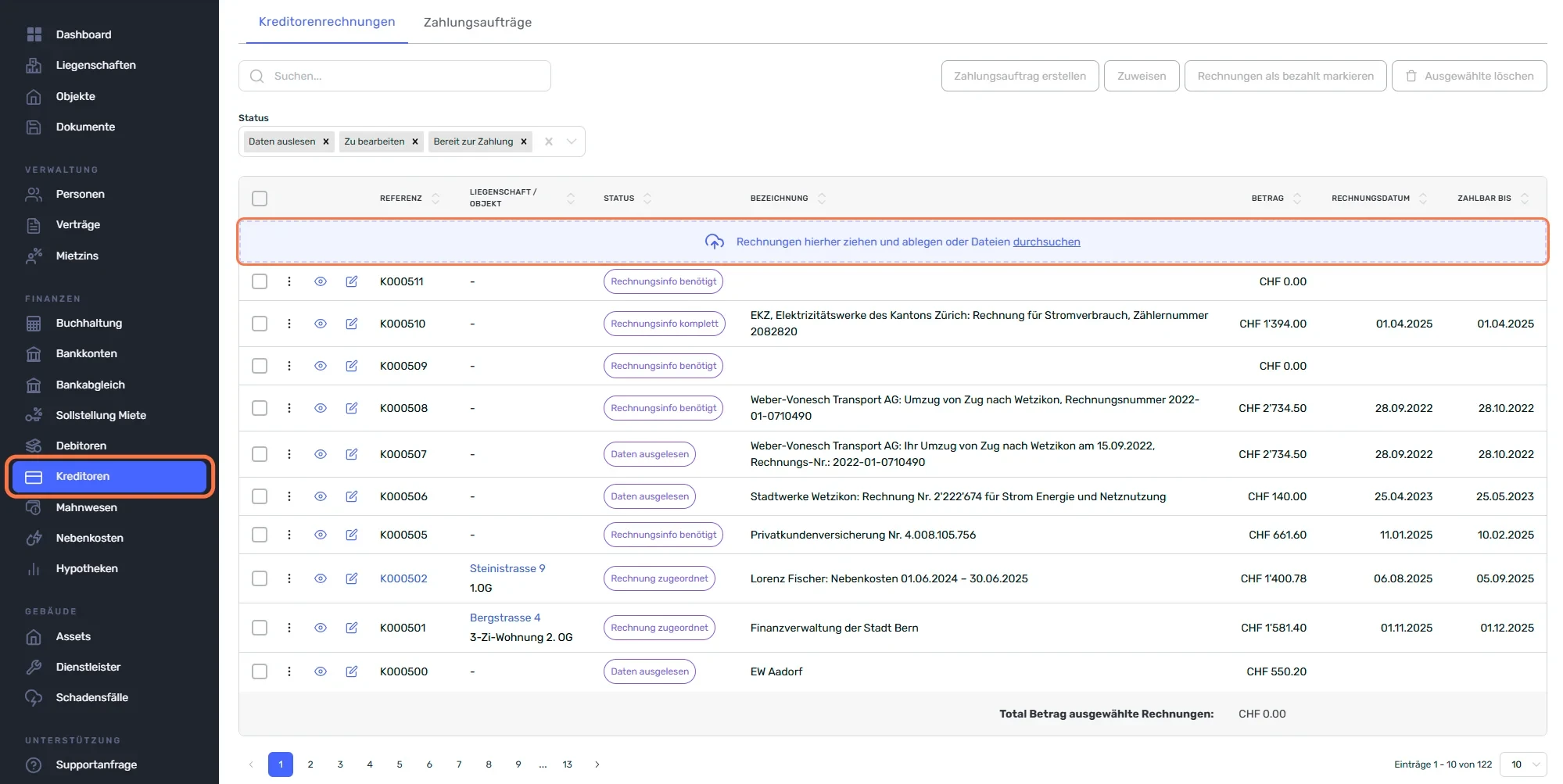Click into the Suchen search field
The image size is (1563, 784).
click(395, 76)
